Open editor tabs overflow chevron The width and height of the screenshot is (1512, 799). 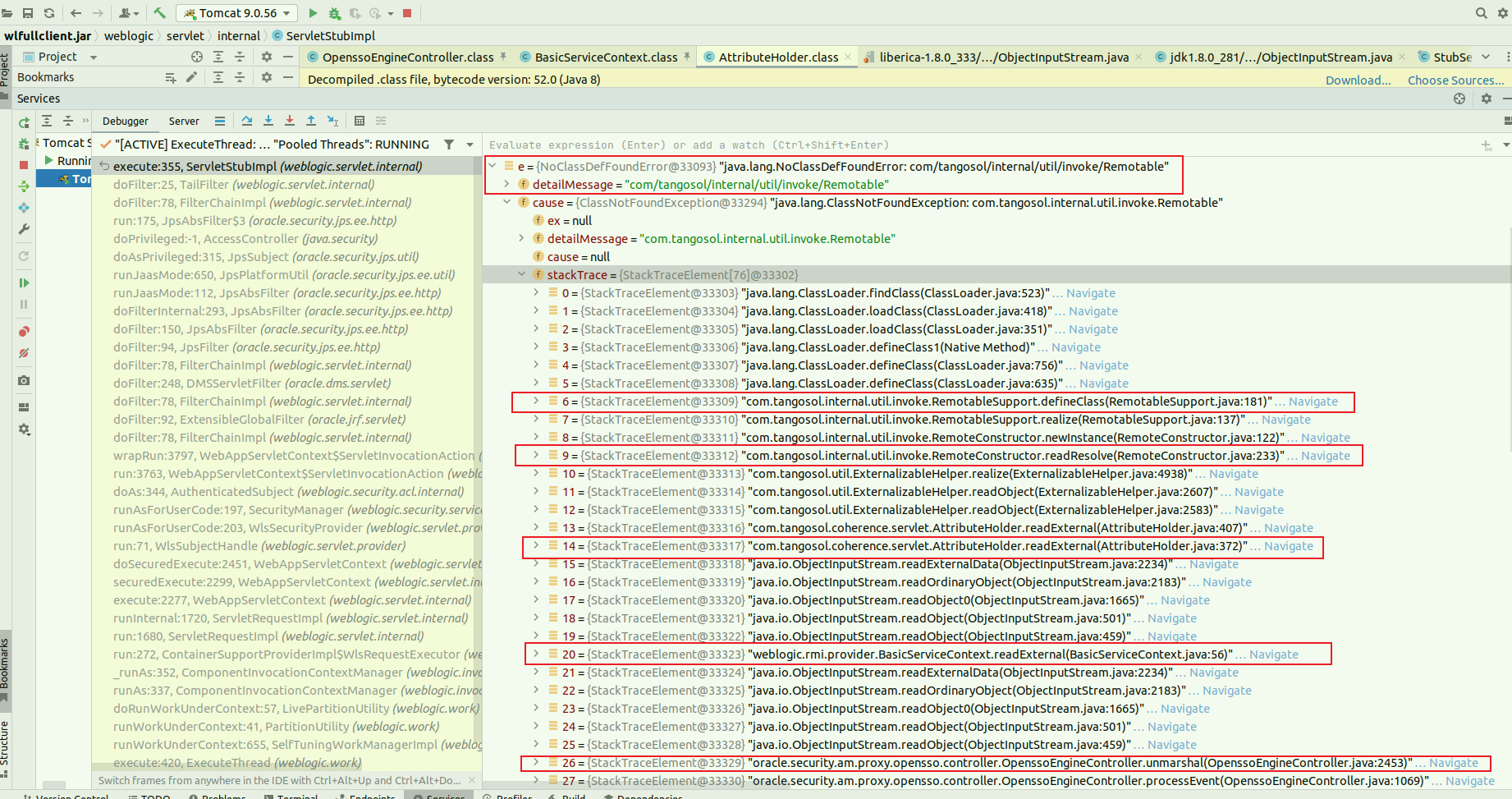click(1486, 57)
